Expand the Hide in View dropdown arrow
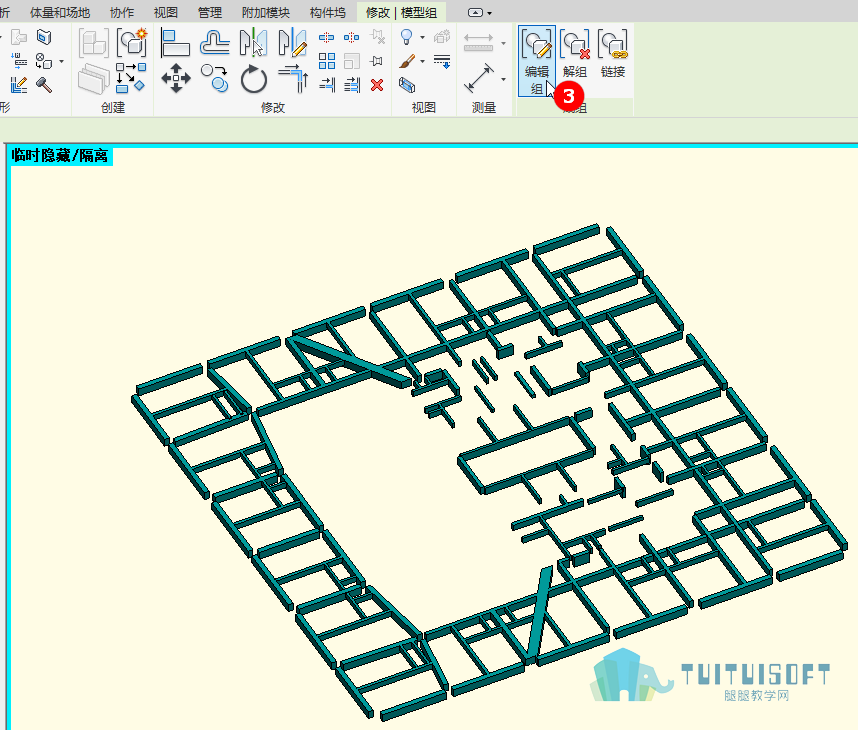The height and width of the screenshot is (730, 858). point(422,37)
